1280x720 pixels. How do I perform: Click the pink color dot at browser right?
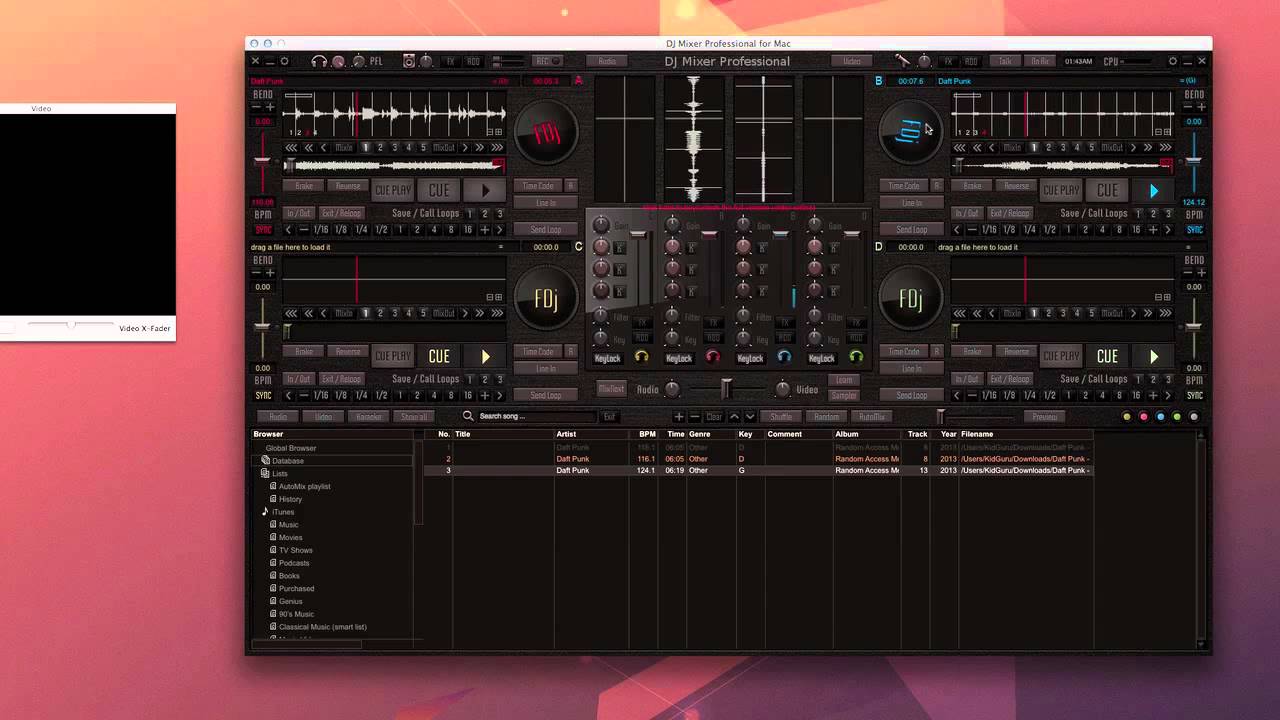[x=1144, y=417]
